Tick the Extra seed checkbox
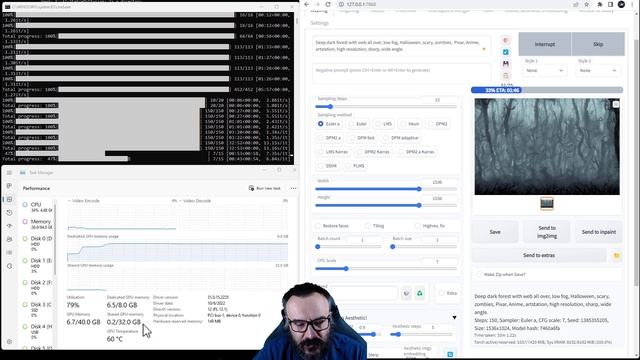 pyautogui.click(x=442, y=293)
